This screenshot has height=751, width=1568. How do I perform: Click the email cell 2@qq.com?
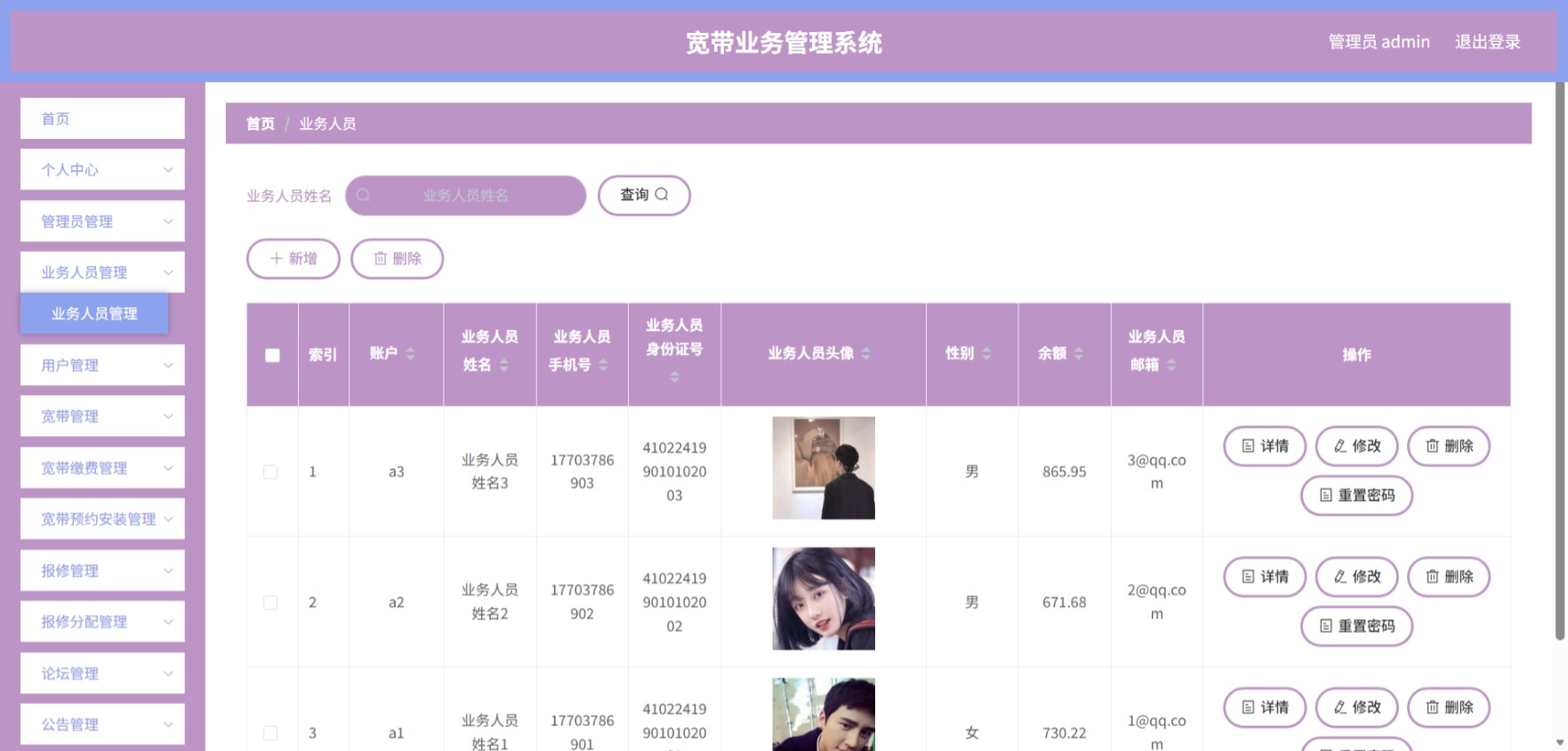(x=1156, y=602)
